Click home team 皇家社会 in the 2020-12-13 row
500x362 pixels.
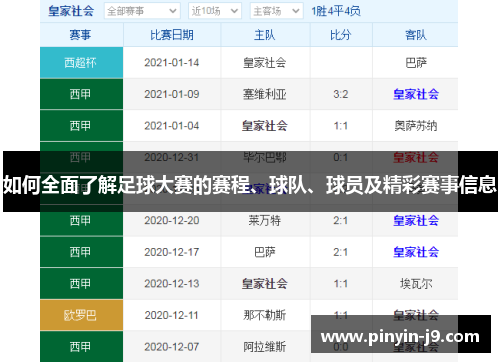click(265, 284)
